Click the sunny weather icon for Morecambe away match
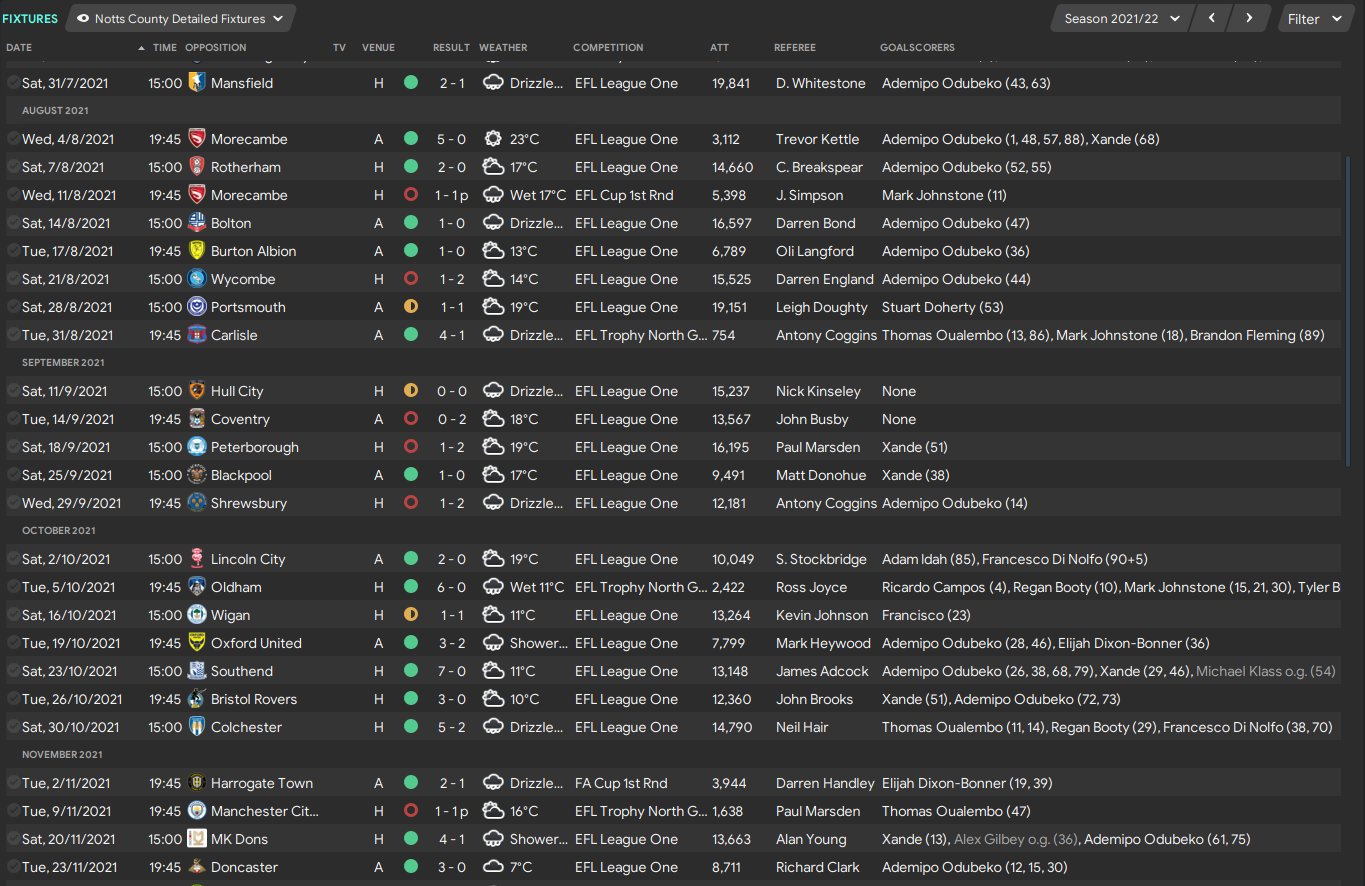 coord(493,139)
